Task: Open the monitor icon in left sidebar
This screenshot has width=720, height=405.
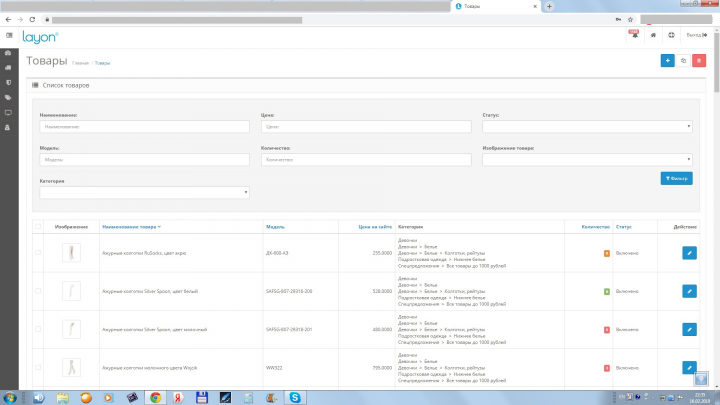Action: (8, 112)
